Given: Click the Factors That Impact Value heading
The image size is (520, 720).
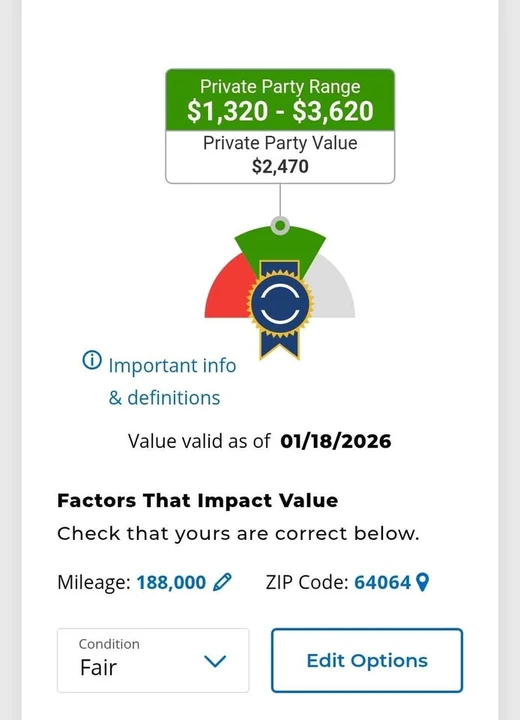Looking at the screenshot, I should [198, 500].
